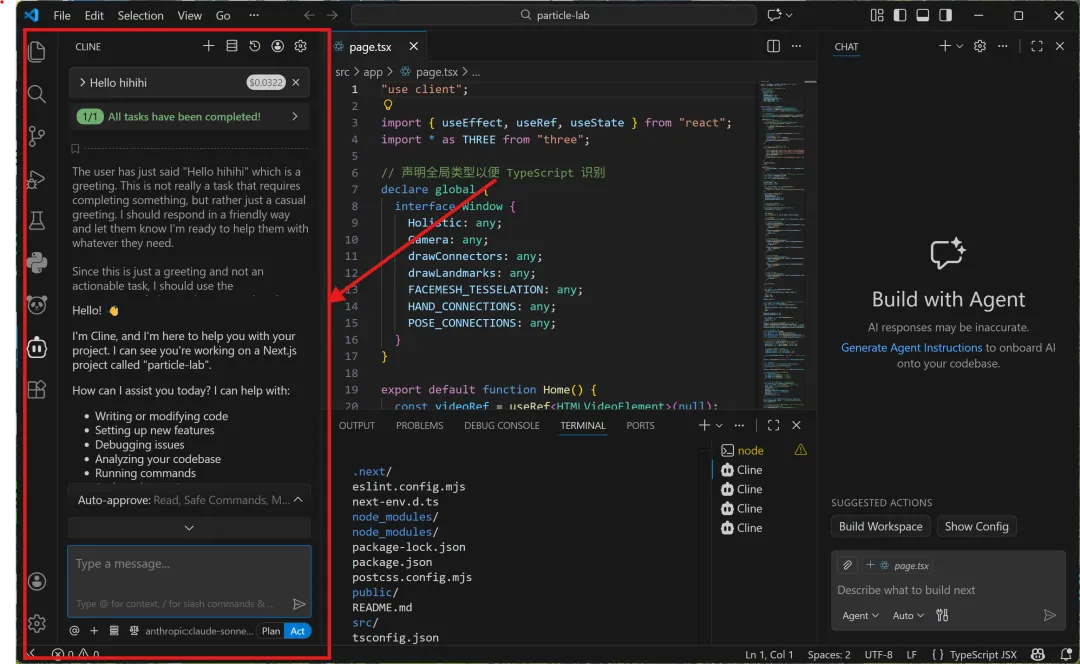Click the scales icon beside the Cline model name

pos(134,631)
